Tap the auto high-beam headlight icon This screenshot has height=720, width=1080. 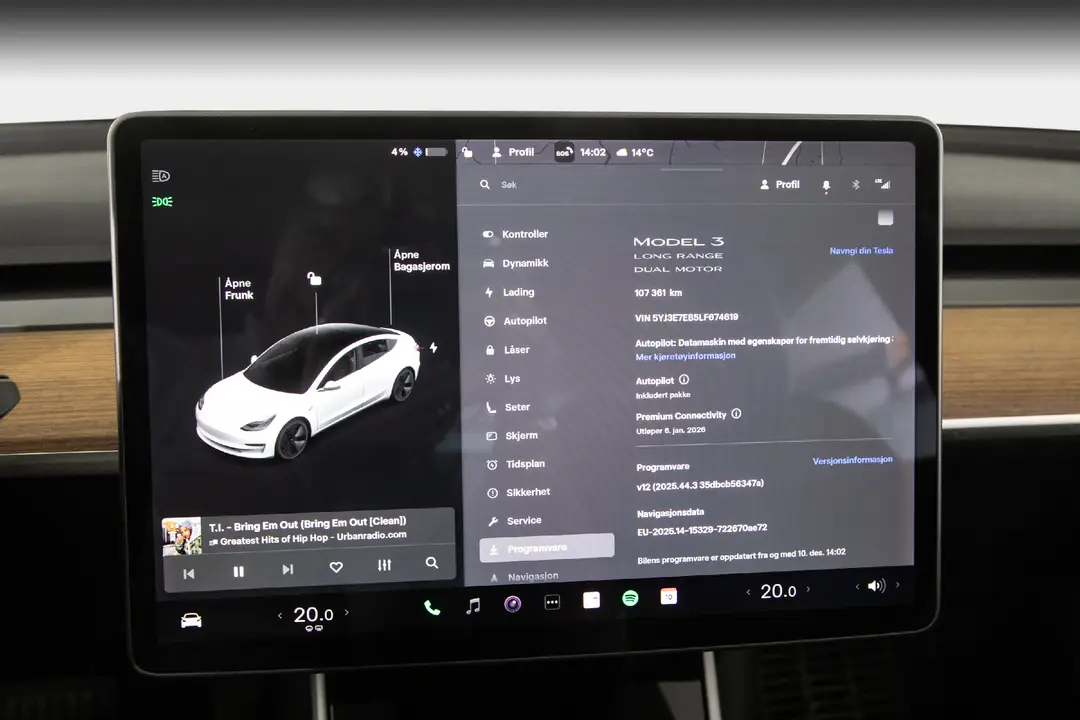pyautogui.click(x=160, y=176)
